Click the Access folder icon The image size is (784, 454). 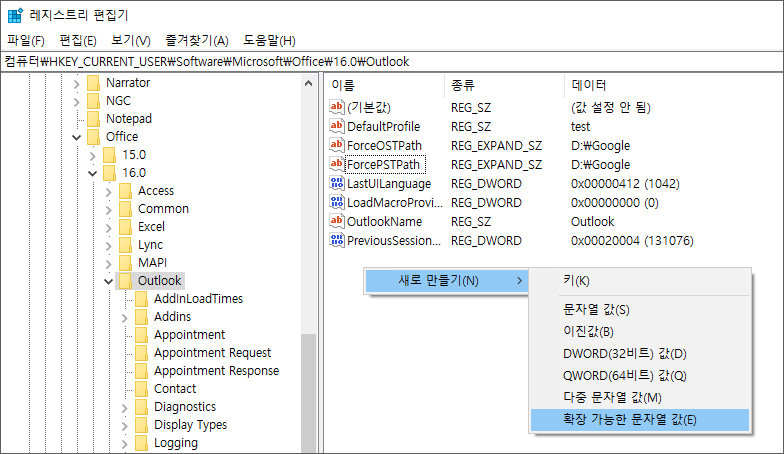pos(126,191)
